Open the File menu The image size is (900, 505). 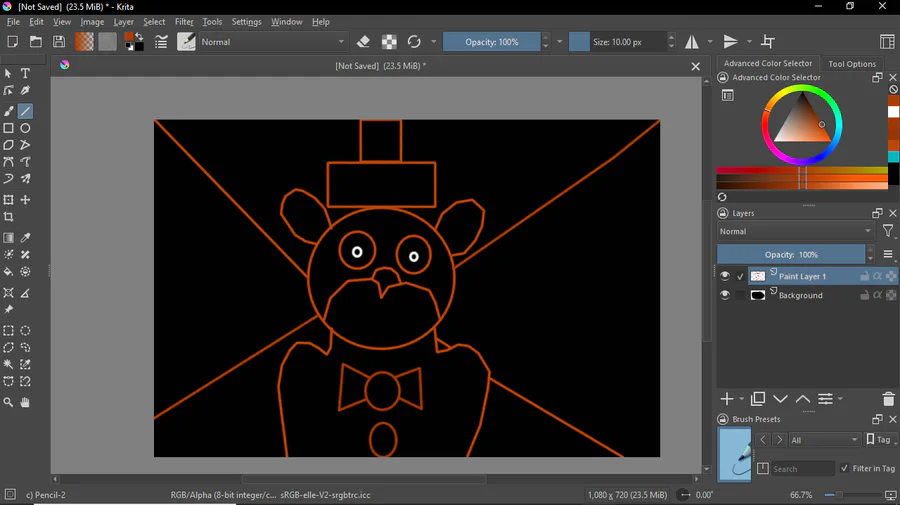point(13,22)
